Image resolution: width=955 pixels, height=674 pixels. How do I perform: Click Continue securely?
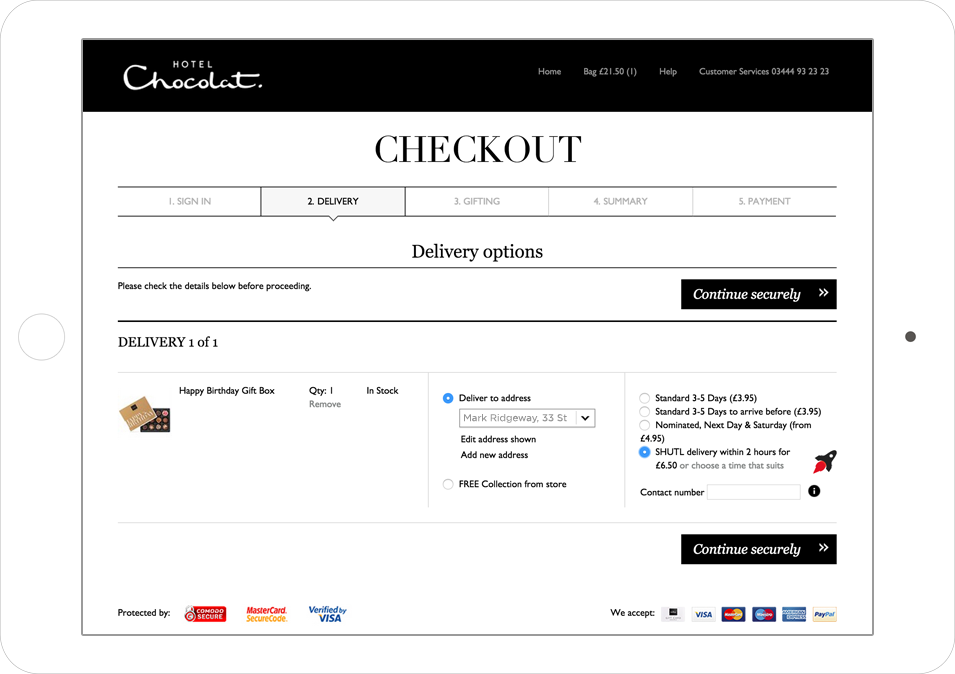pyautogui.click(x=758, y=294)
